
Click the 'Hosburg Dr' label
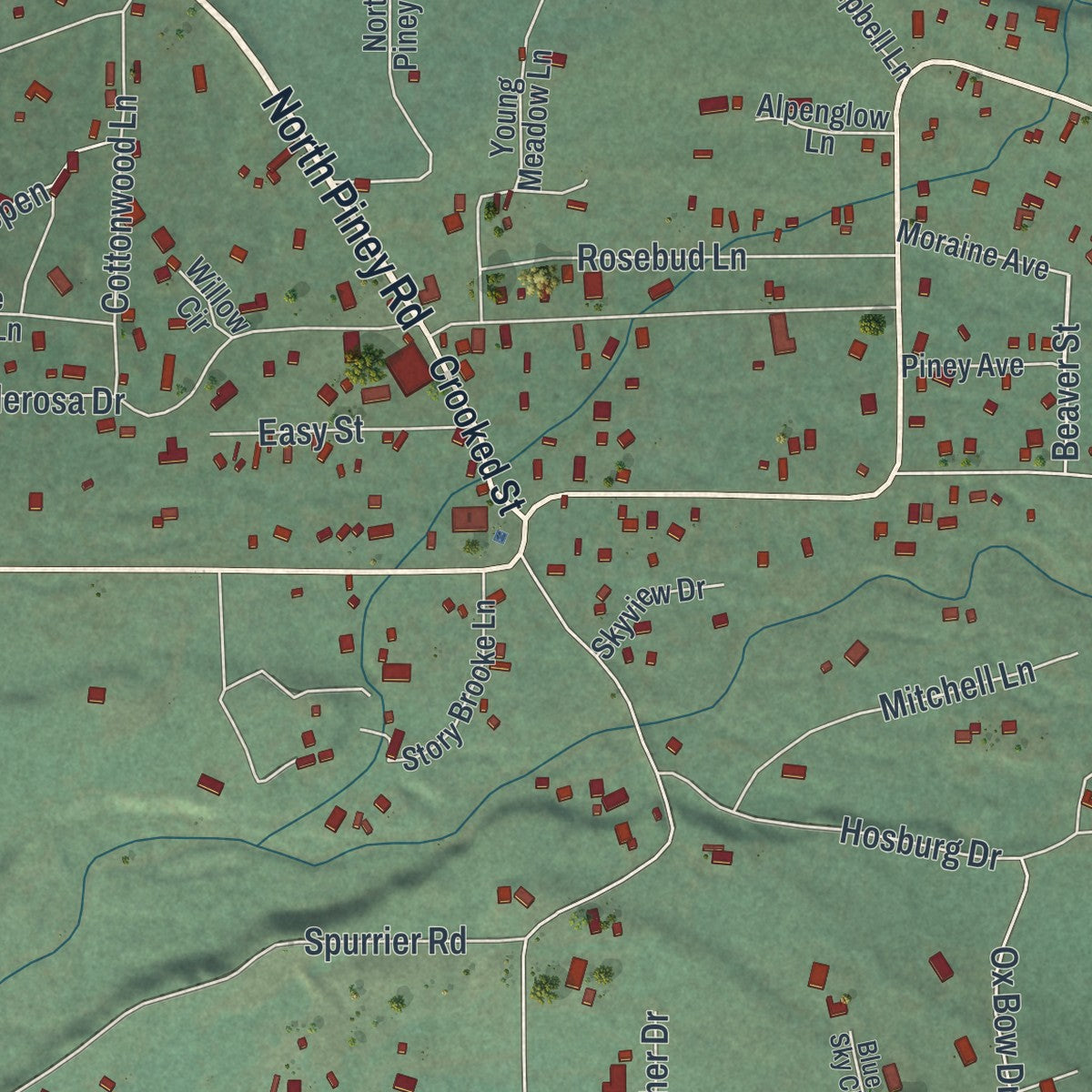920,843
